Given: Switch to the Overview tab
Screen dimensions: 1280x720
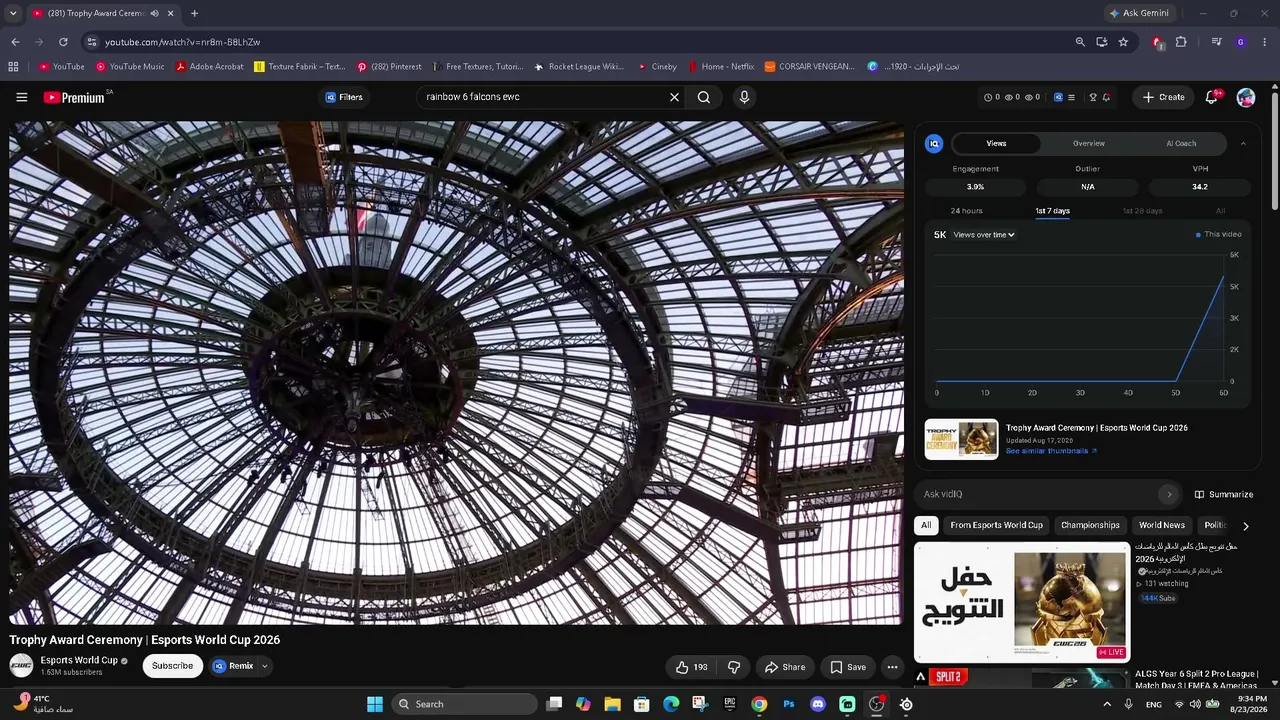Looking at the screenshot, I should coord(1089,143).
